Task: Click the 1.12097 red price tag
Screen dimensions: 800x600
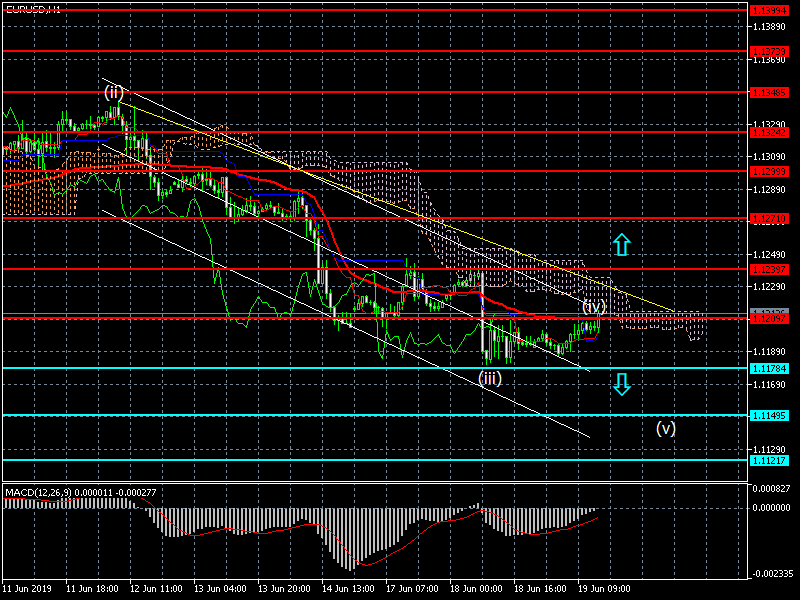Action: 769,318
